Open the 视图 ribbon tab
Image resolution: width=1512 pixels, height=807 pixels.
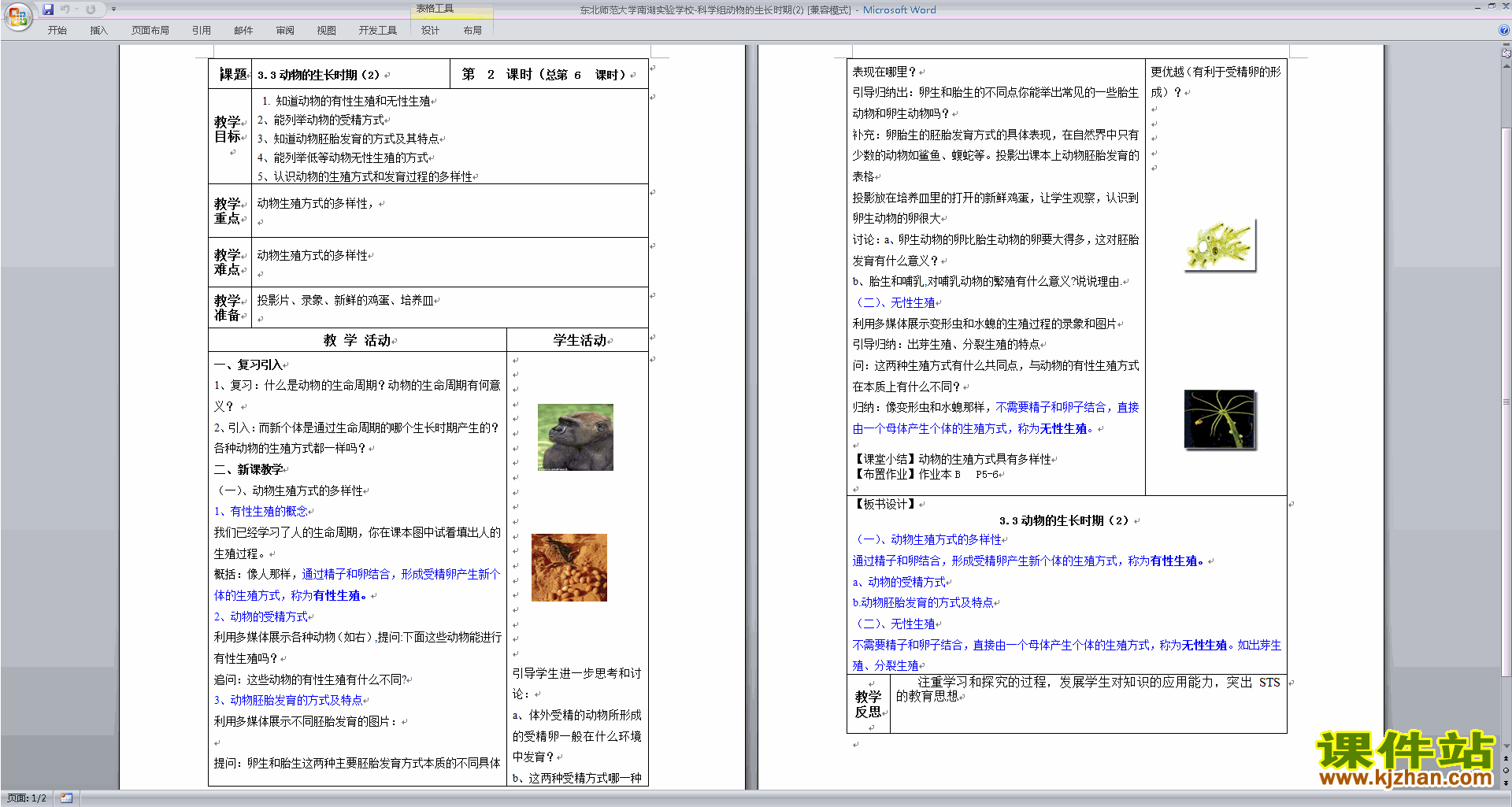tap(326, 31)
